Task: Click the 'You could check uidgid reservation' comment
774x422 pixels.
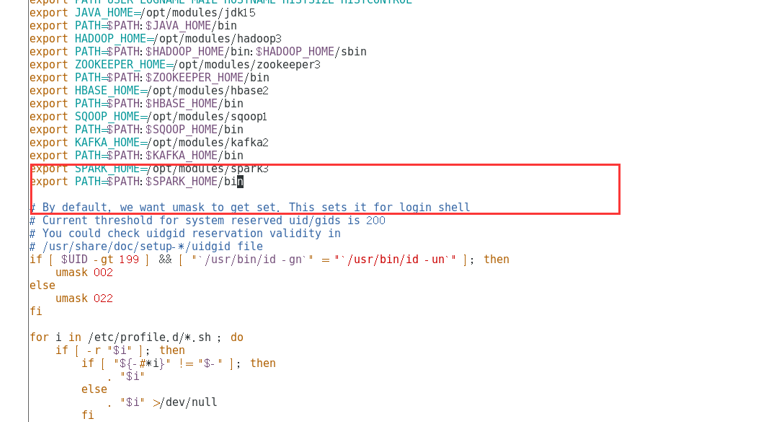Action: point(185,233)
